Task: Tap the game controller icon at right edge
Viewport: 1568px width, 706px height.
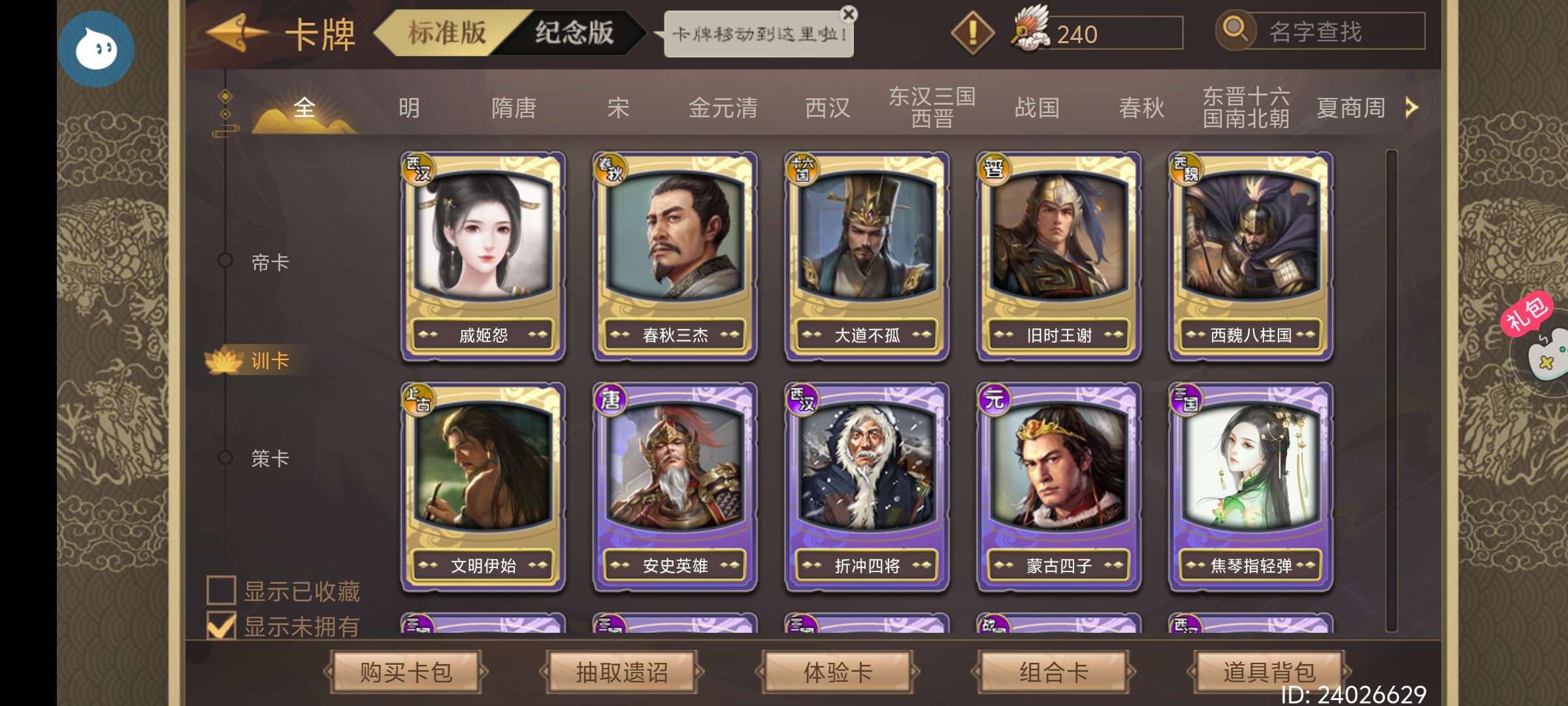Action: [x=1547, y=356]
